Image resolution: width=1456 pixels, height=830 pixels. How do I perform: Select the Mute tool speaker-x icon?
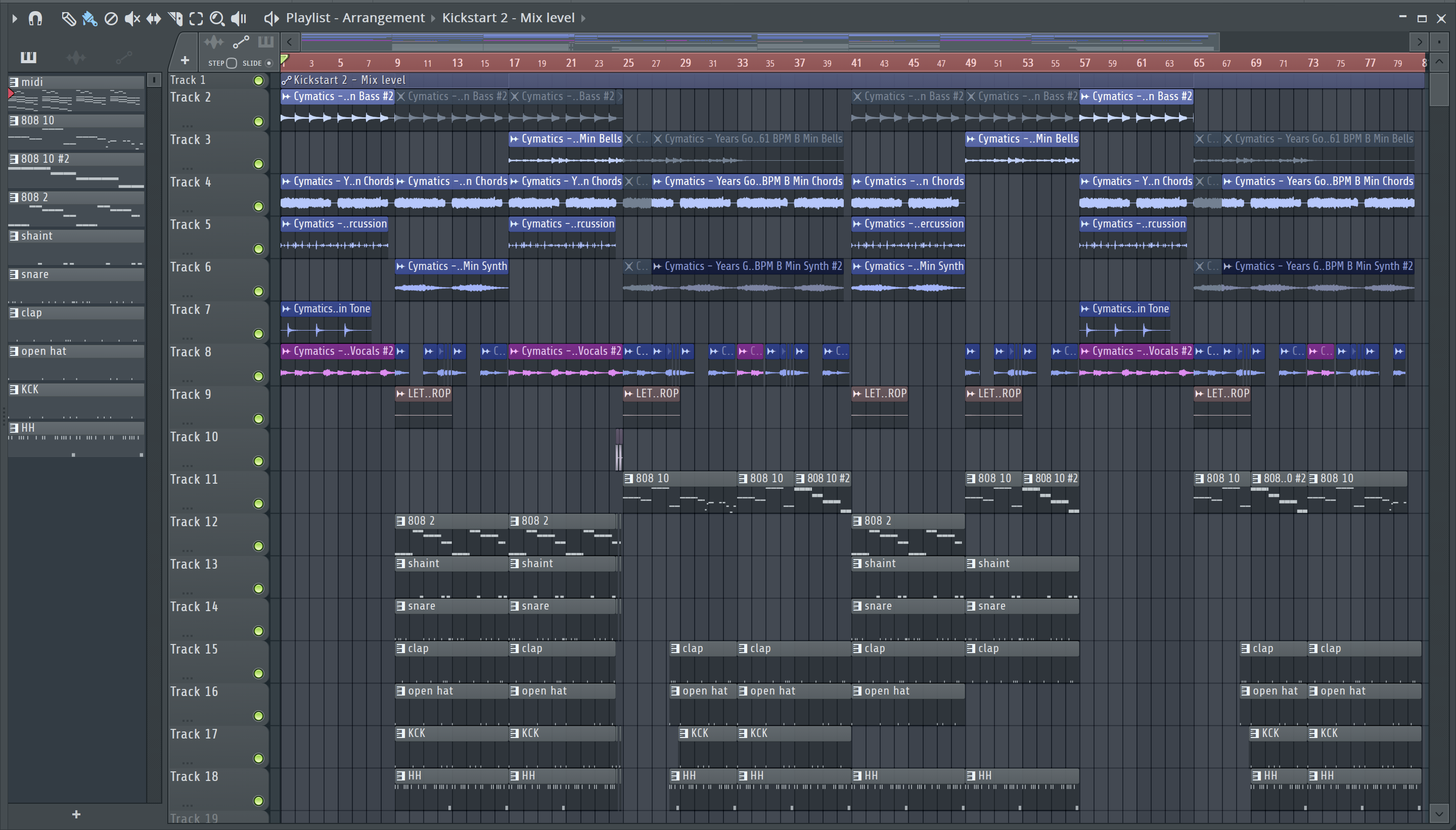click(132, 18)
